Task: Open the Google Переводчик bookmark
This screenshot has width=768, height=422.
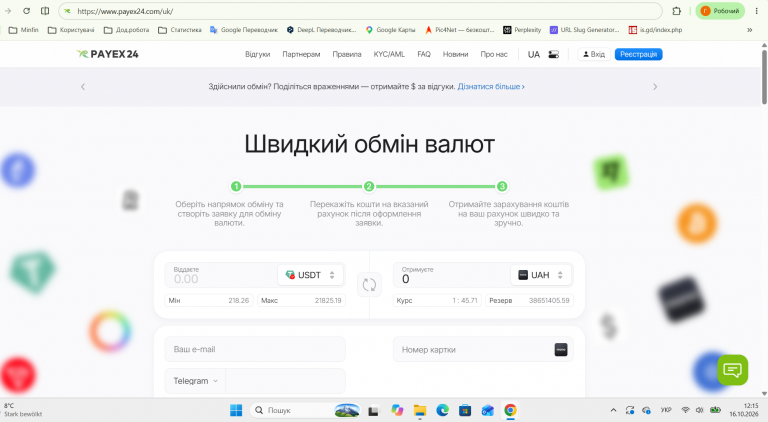Action: (243, 30)
